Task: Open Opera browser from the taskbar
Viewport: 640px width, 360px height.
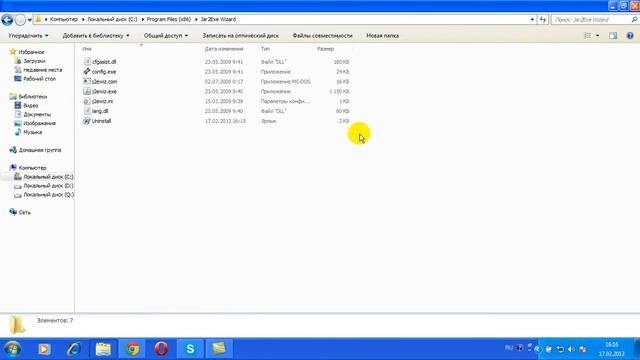Action: click(x=162, y=349)
